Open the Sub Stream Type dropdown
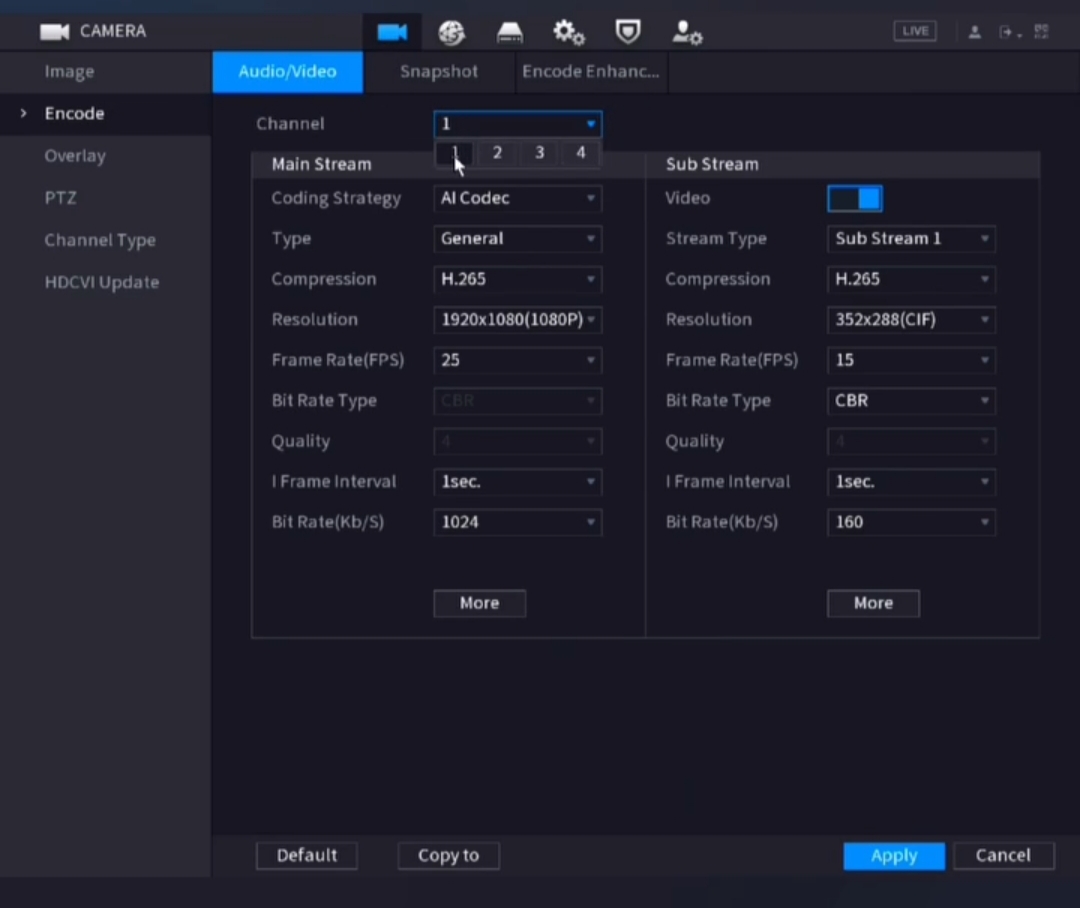Screen dimensions: 1080x908 click(x=911, y=239)
